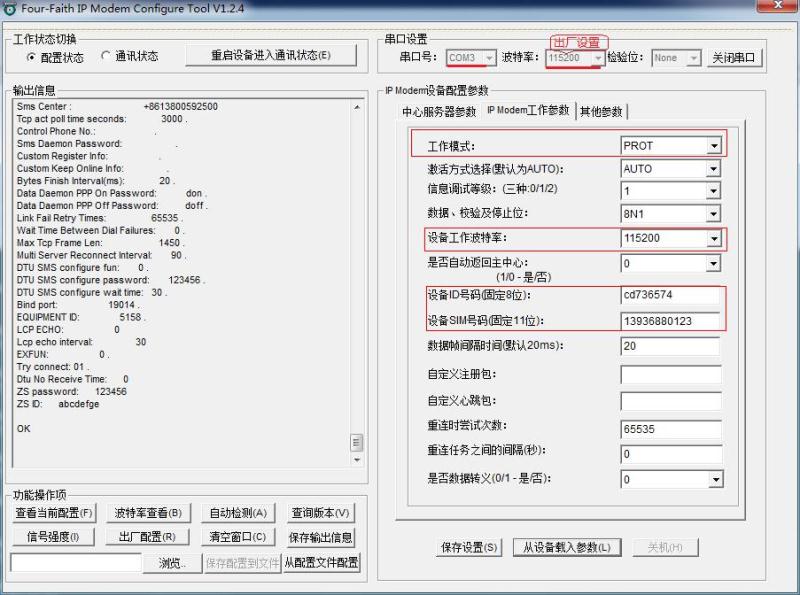Viewport: 800px width, 595px height.
Task: Click the 波特率查看(B) button
Action: tap(148, 513)
